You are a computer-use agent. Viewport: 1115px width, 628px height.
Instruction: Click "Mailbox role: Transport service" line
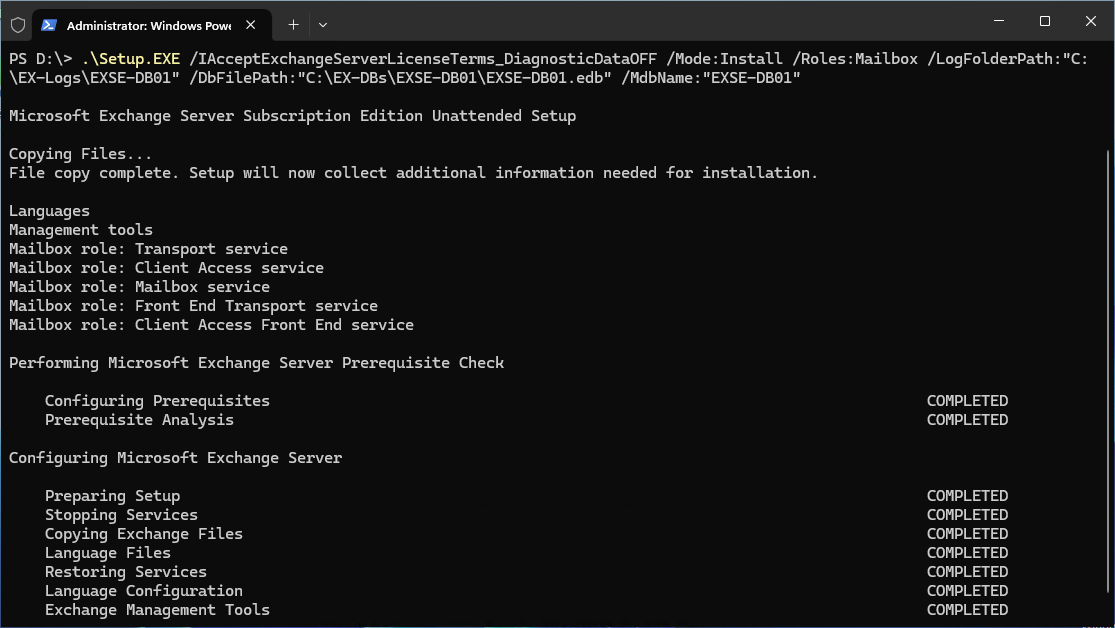point(148,249)
